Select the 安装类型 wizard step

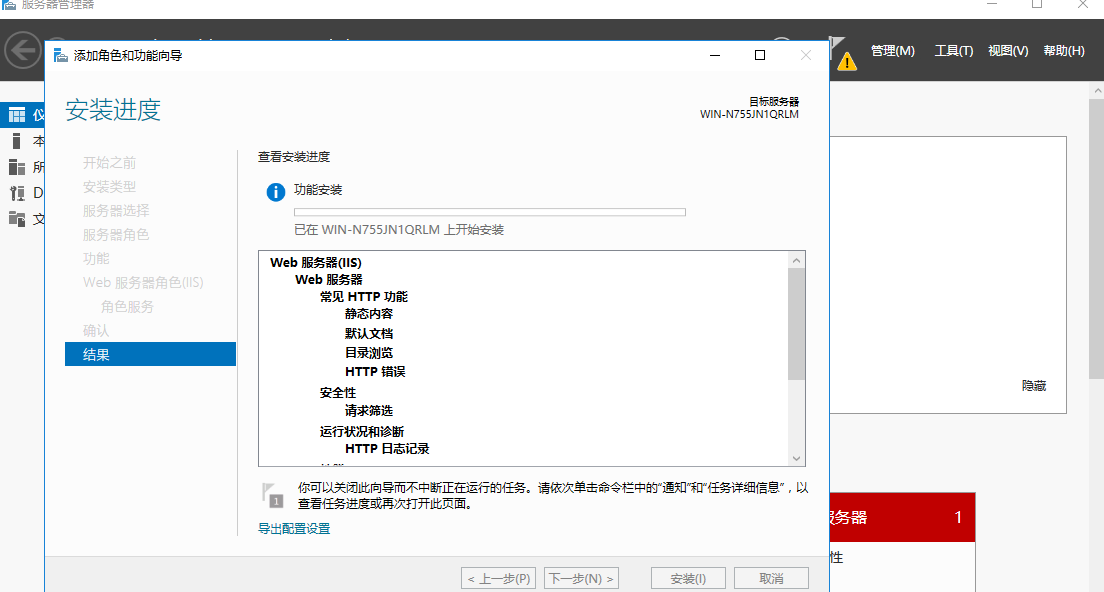tap(109, 187)
